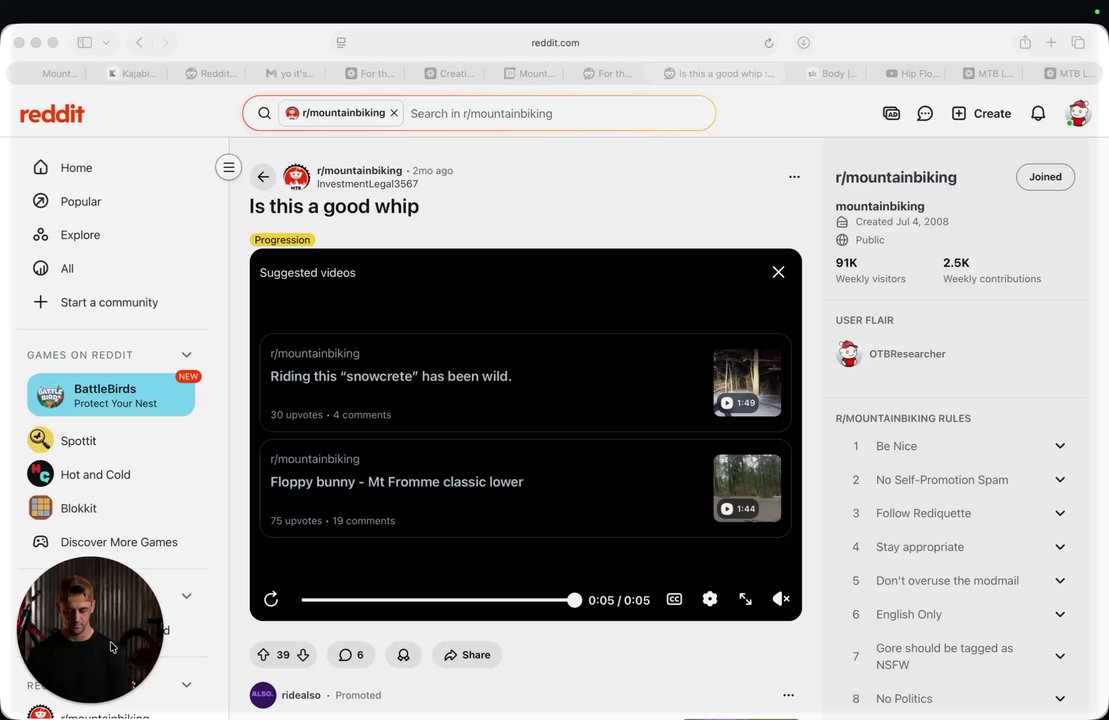
Task: Upvote the post
Action: tap(263, 655)
